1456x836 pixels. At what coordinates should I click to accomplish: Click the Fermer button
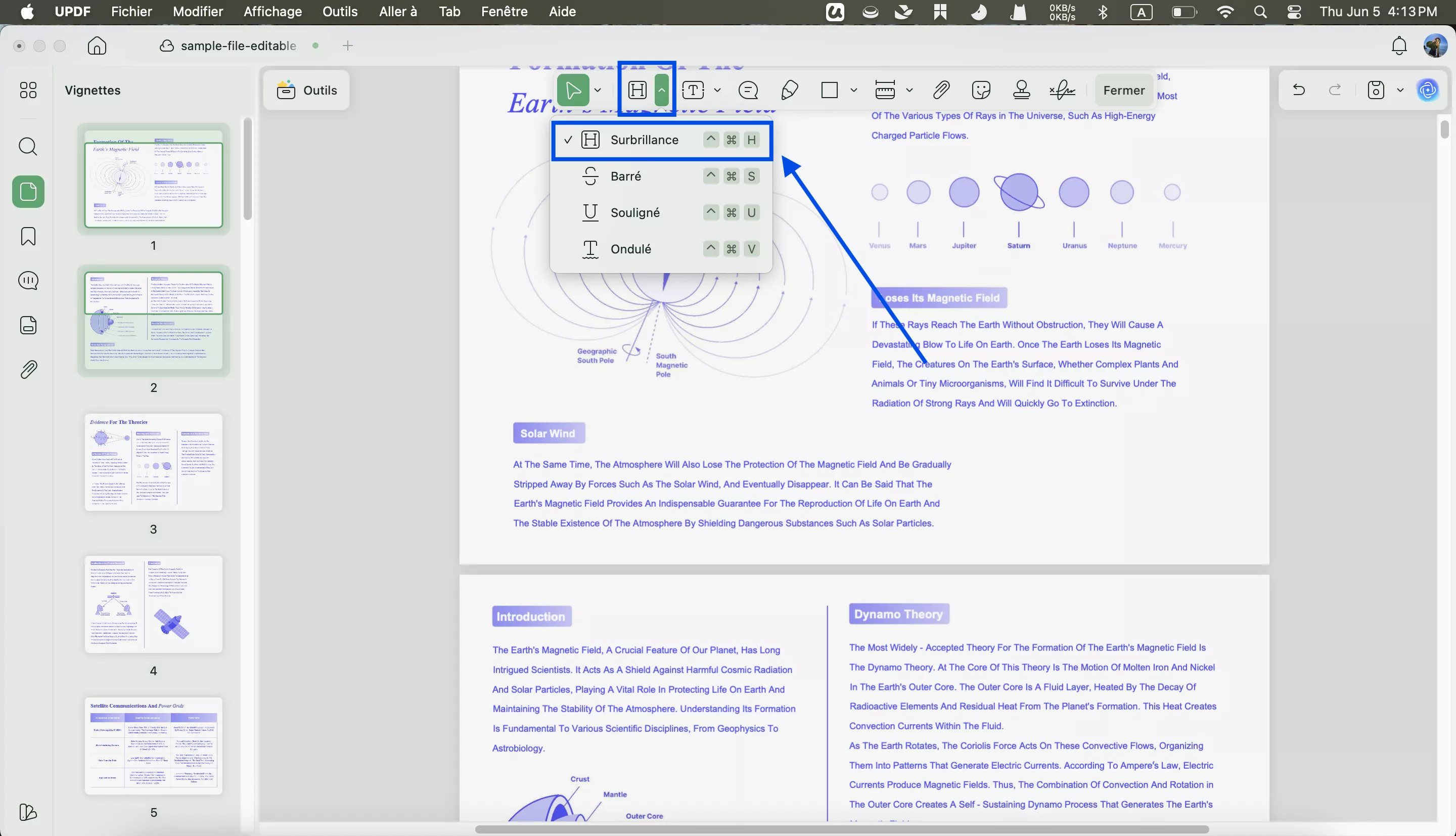1124,90
